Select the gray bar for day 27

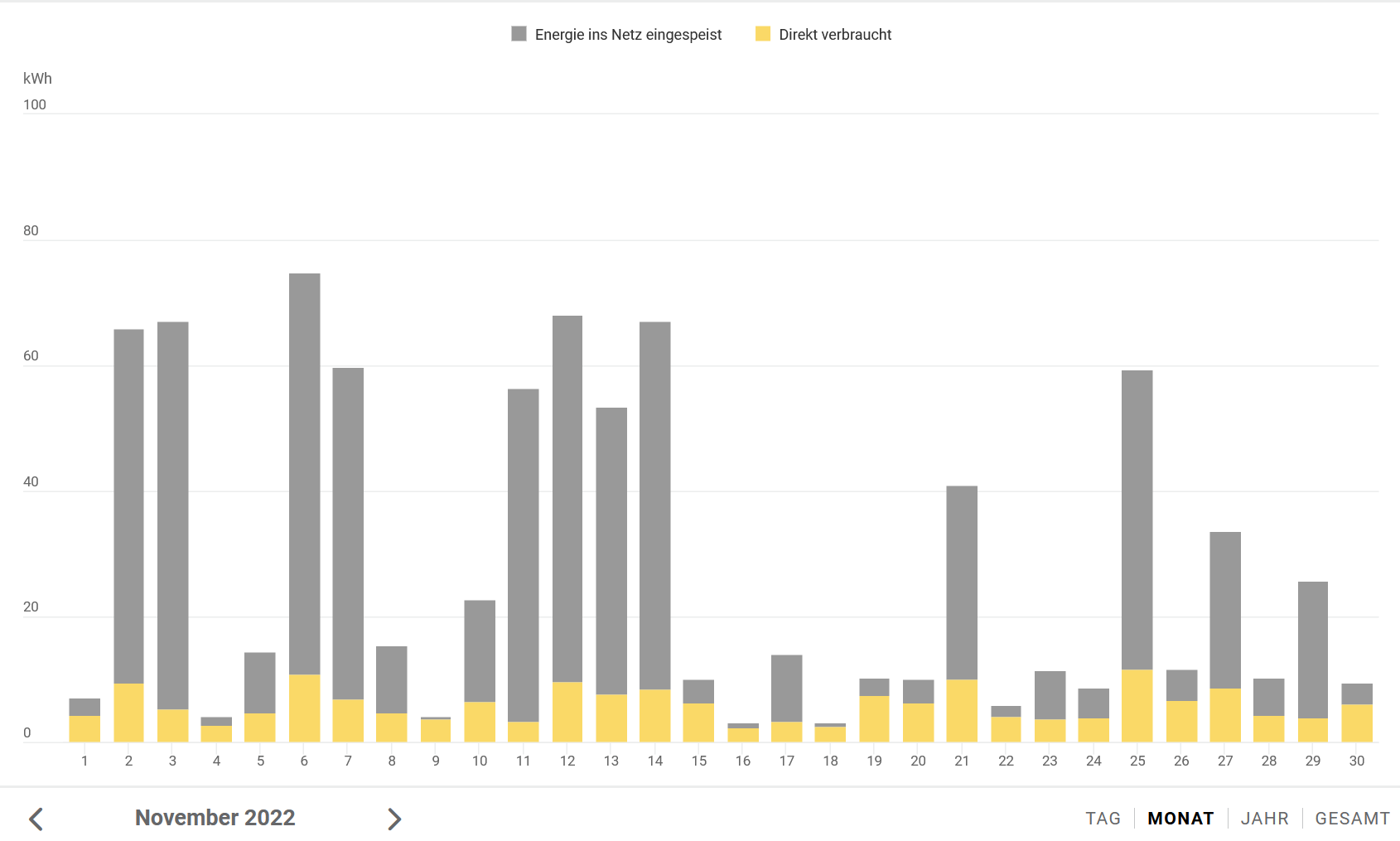click(1225, 610)
